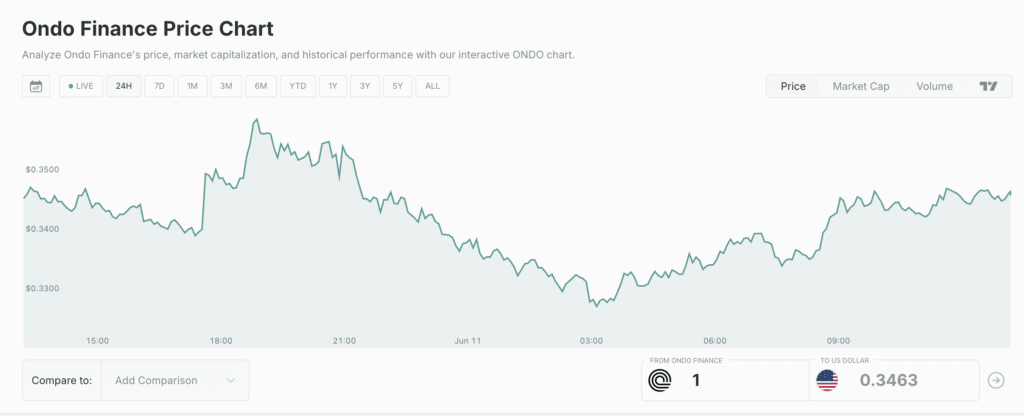Select the 7D time range
The width and height of the screenshot is (1024, 416).
159,86
